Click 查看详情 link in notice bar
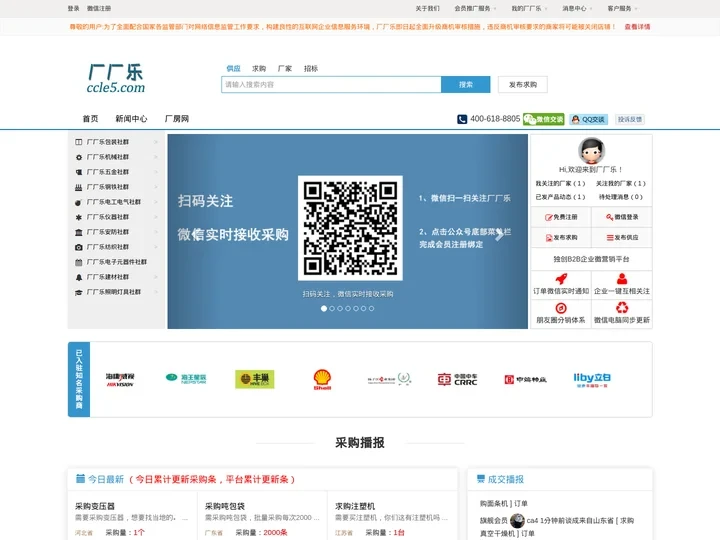The height and width of the screenshot is (540, 720). 637,27
